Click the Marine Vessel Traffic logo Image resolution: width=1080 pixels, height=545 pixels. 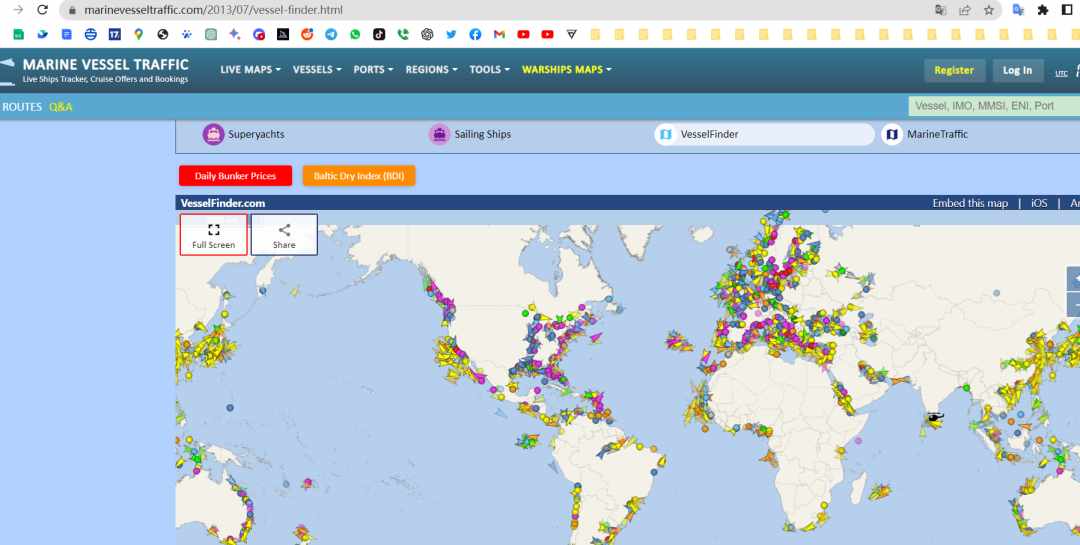[95, 70]
